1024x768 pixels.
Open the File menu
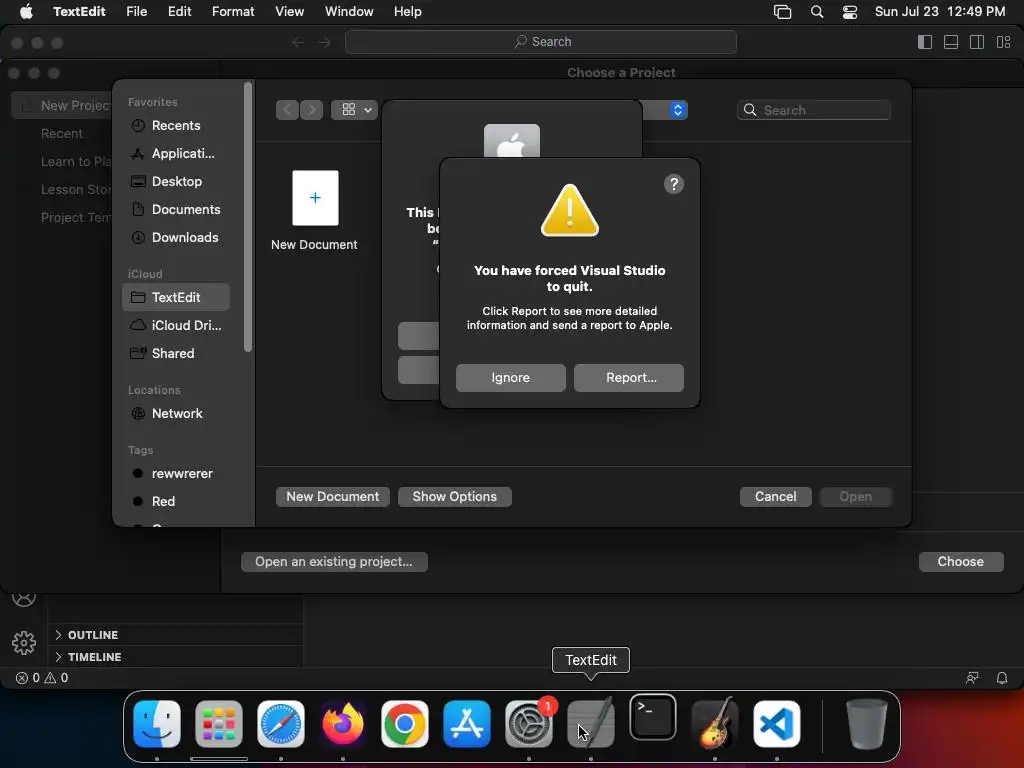(x=136, y=11)
